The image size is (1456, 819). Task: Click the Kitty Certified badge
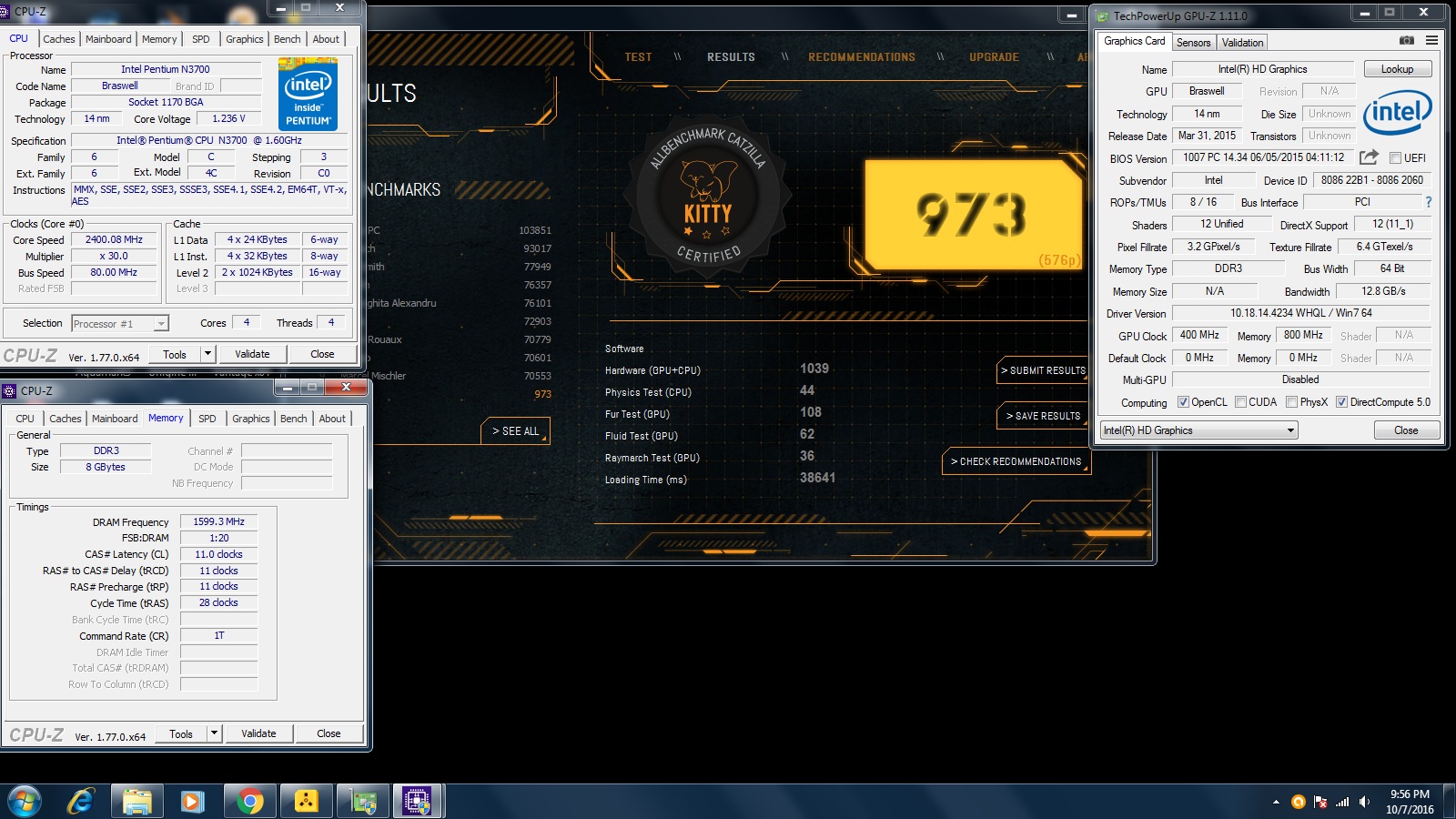point(708,194)
